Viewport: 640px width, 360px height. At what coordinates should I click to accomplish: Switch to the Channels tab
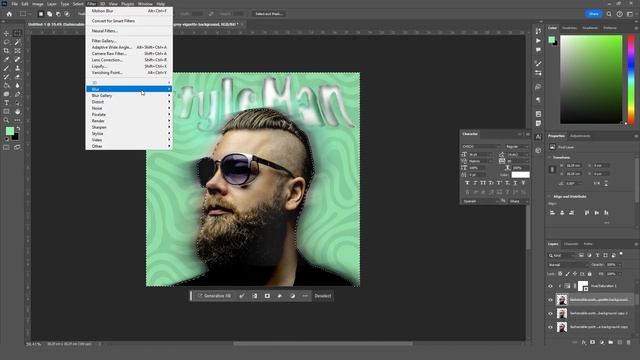(x=571, y=244)
